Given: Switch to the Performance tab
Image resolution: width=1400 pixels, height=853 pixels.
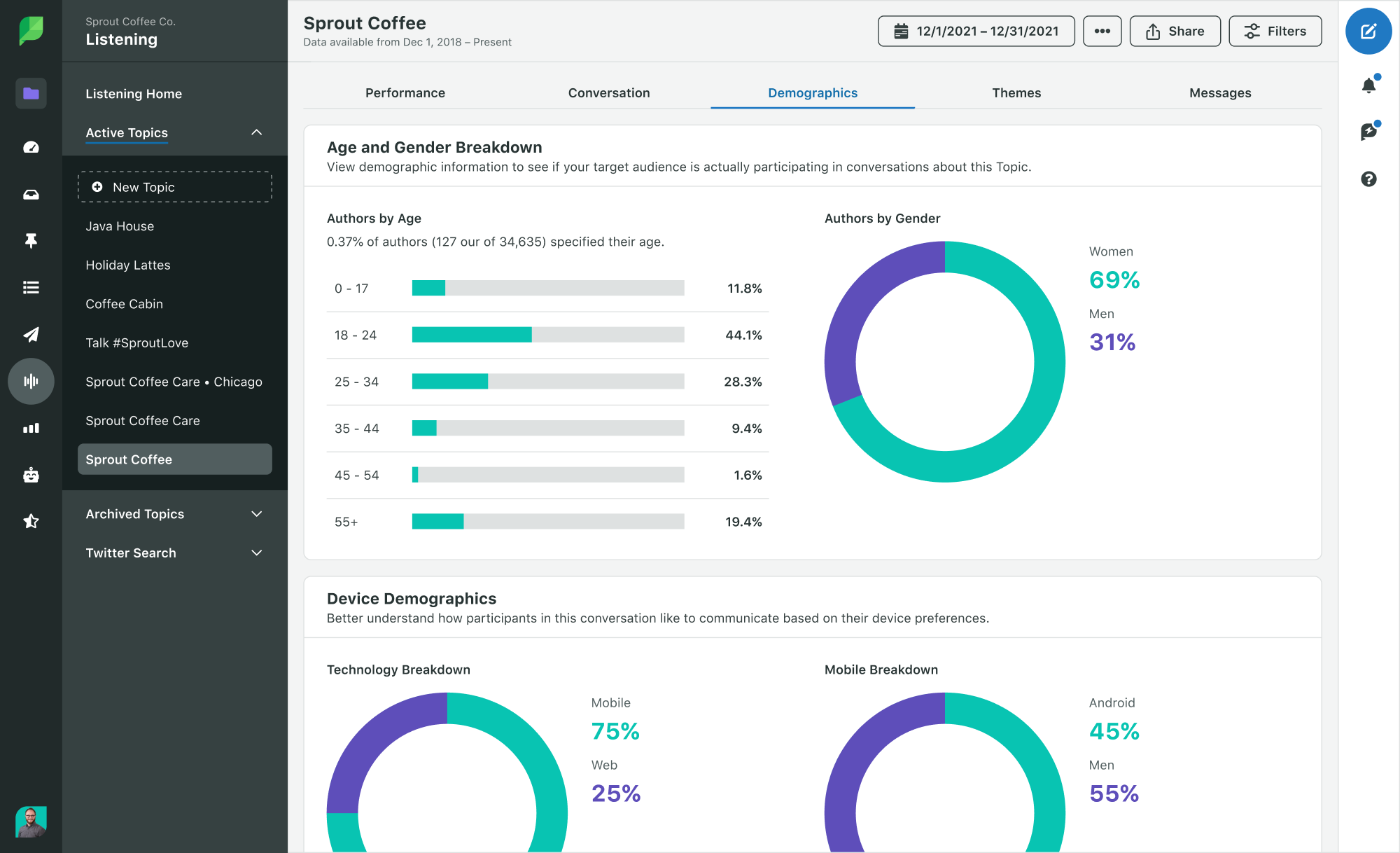Looking at the screenshot, I should point(405,92).
